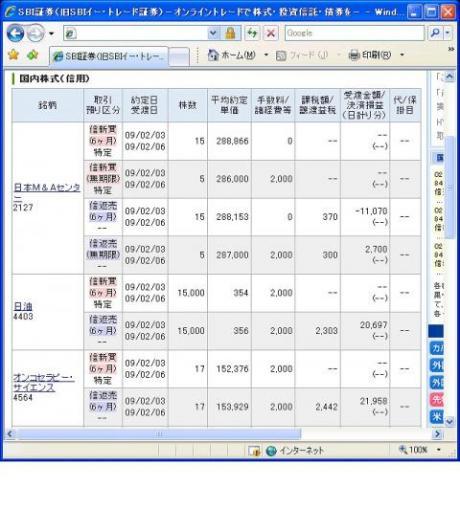Open the オンコセラピー・サイエンス stock link
Screen dimensions: 460x531
coord(44,382)
